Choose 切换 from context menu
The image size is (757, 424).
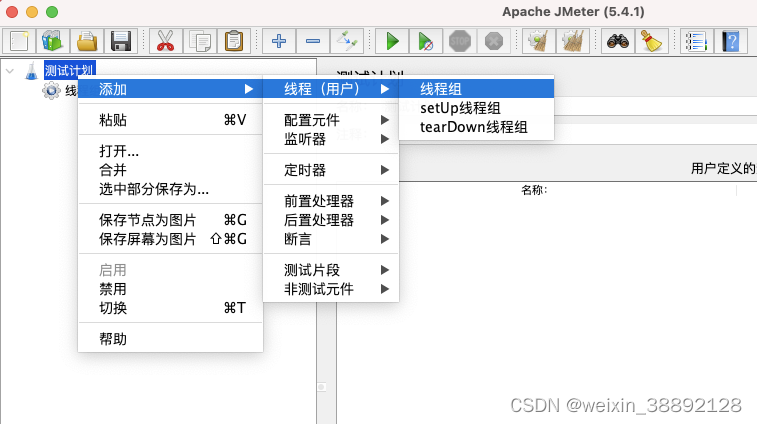tap(170, 308)
